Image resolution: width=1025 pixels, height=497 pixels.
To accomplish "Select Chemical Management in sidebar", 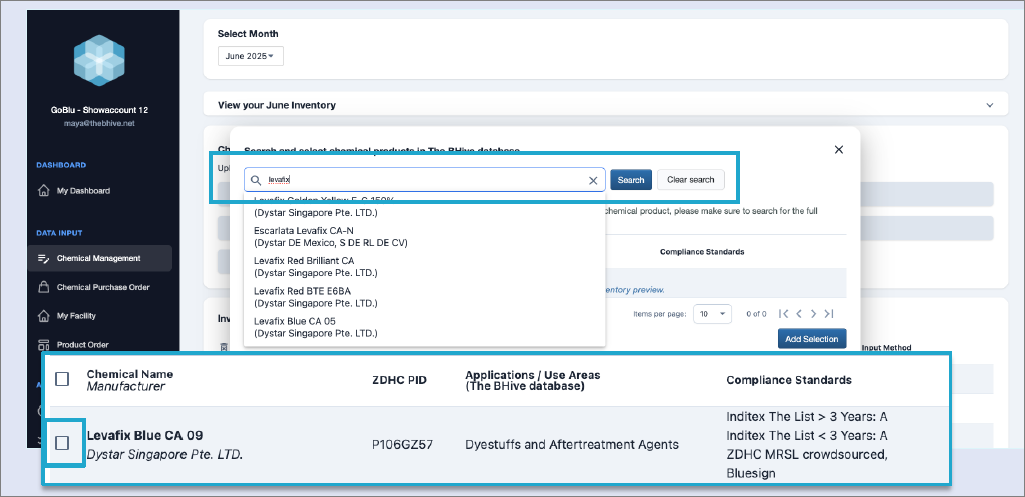I will [100, 258].
